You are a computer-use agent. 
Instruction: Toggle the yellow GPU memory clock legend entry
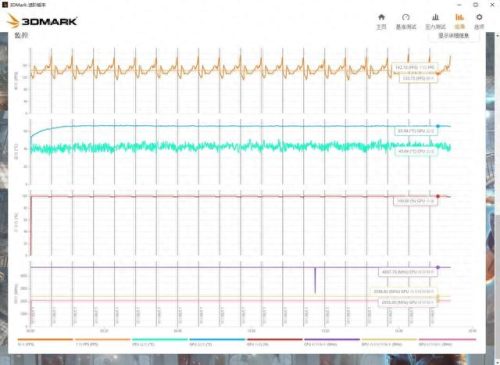(389, 342)
